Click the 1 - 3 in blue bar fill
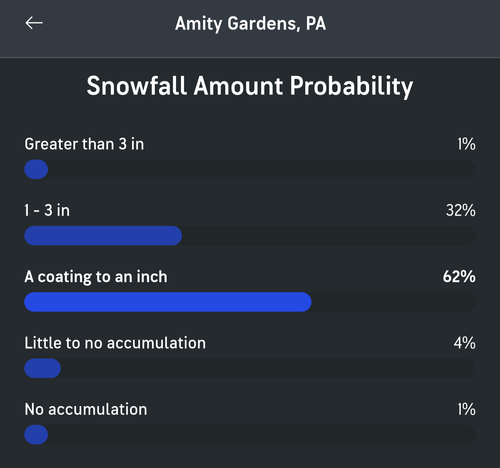Viewport: 500px width, 468px height. (x=103, y=236)
